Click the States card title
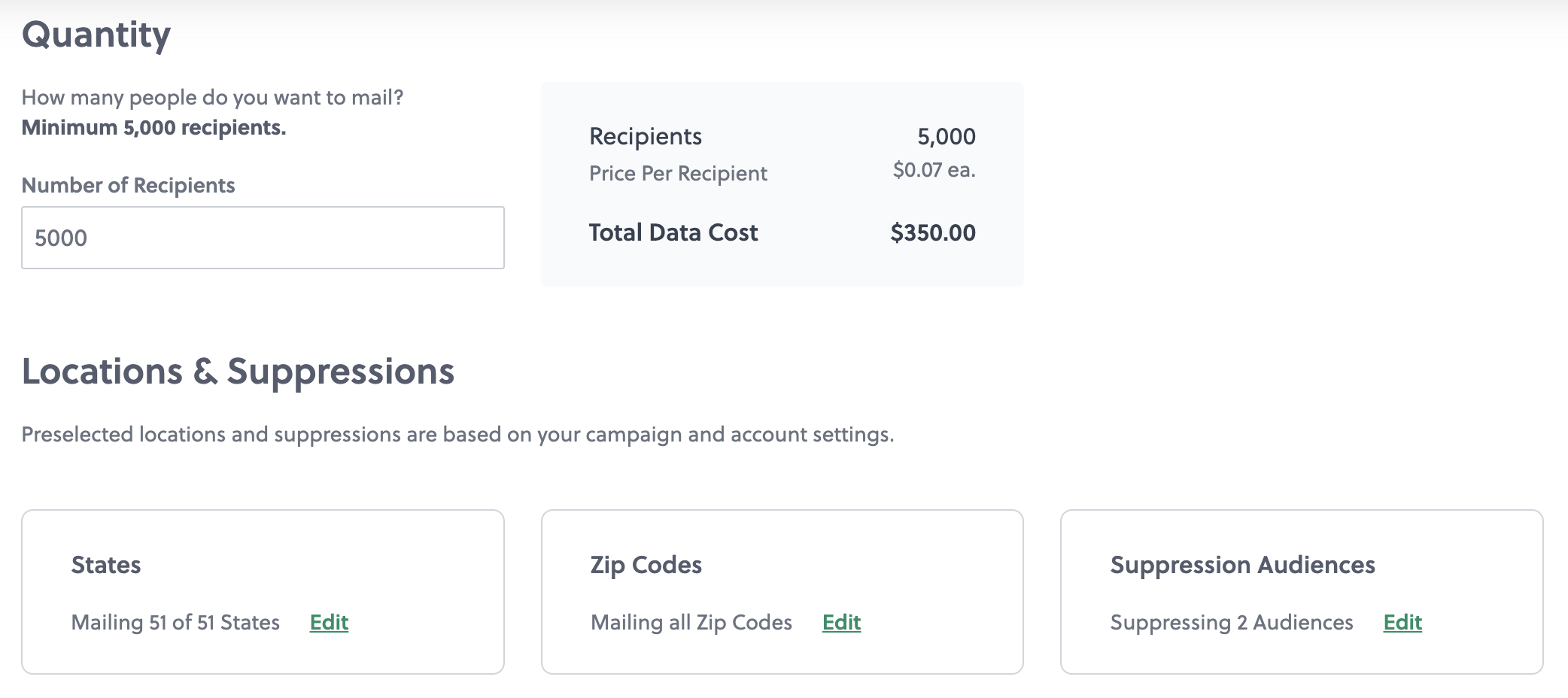Viewport: 1568px width, 698px height. (106, 565)
